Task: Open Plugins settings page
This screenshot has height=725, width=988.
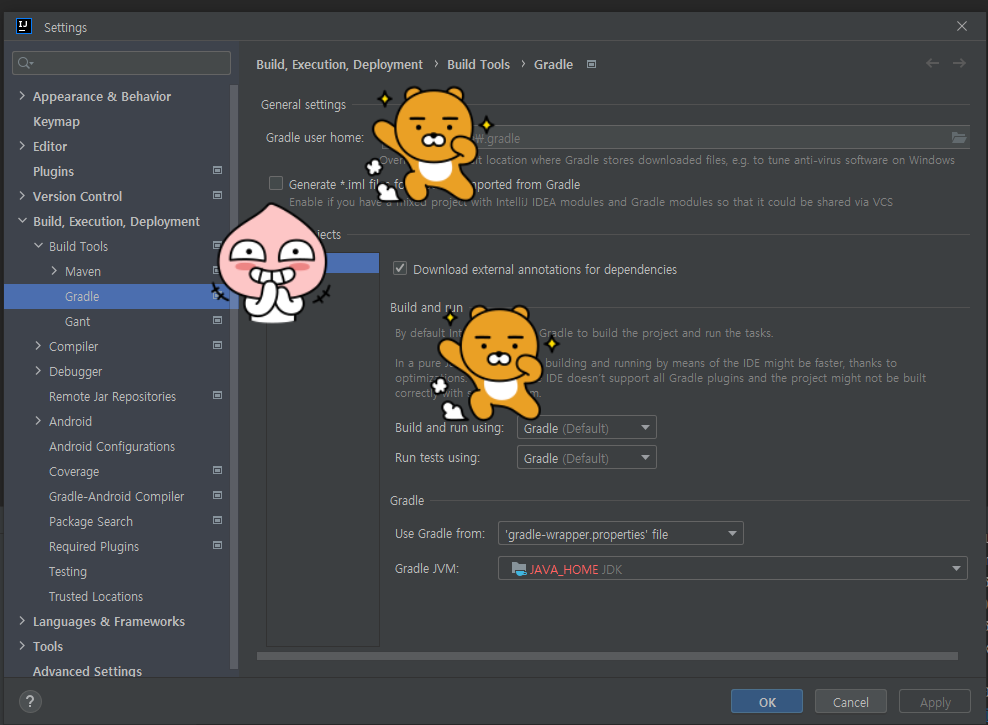Action: point(54,171)
